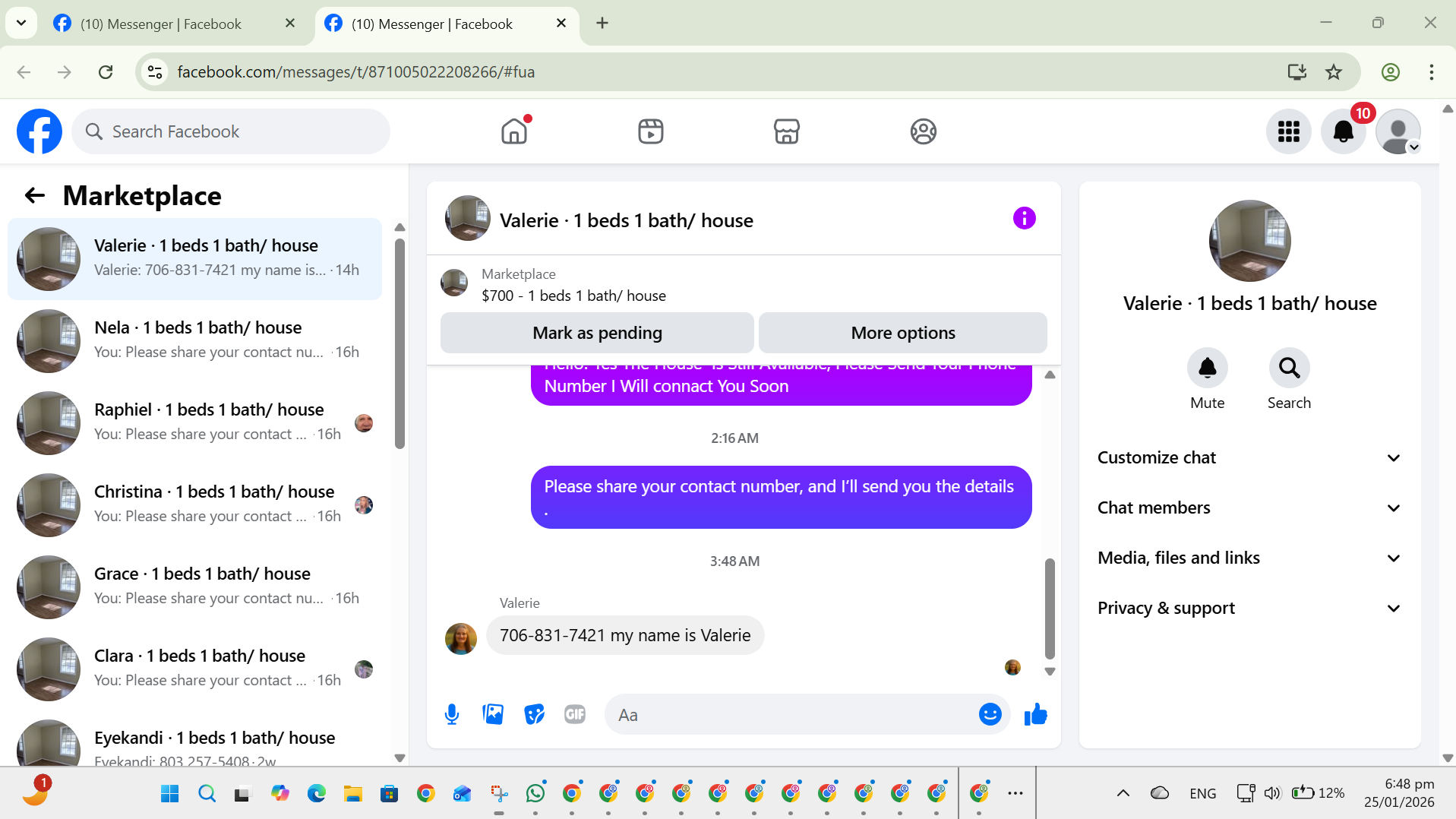The width and height of the screenshot is (1456, 819).
Task: Show hidden system tray icons
Action: pos(1123,793)
